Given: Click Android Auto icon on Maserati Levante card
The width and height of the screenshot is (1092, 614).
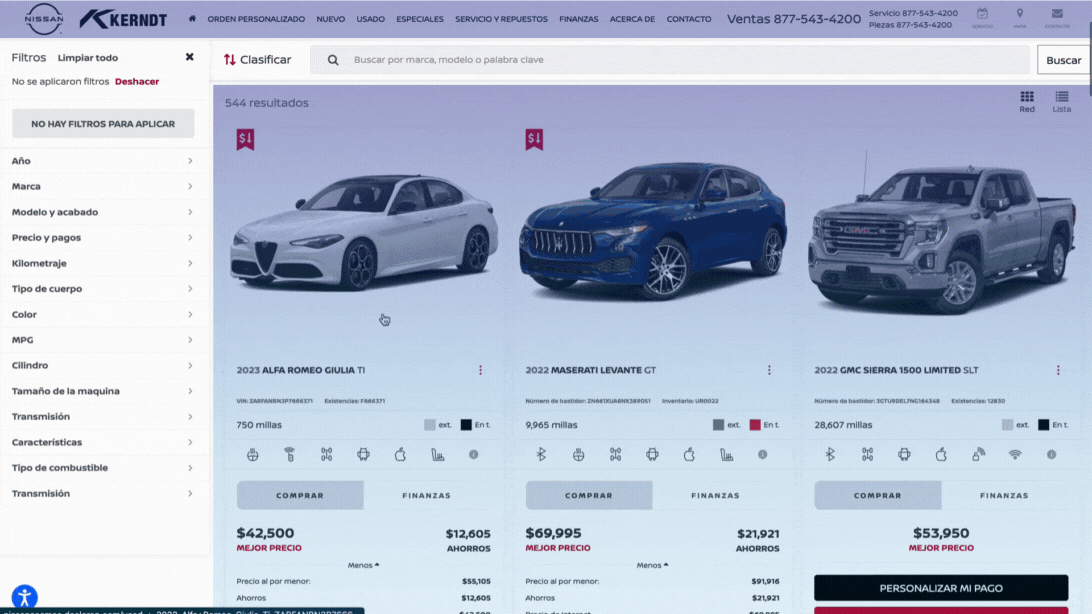Looking at the screenshot, I should (x=653, y=455).
